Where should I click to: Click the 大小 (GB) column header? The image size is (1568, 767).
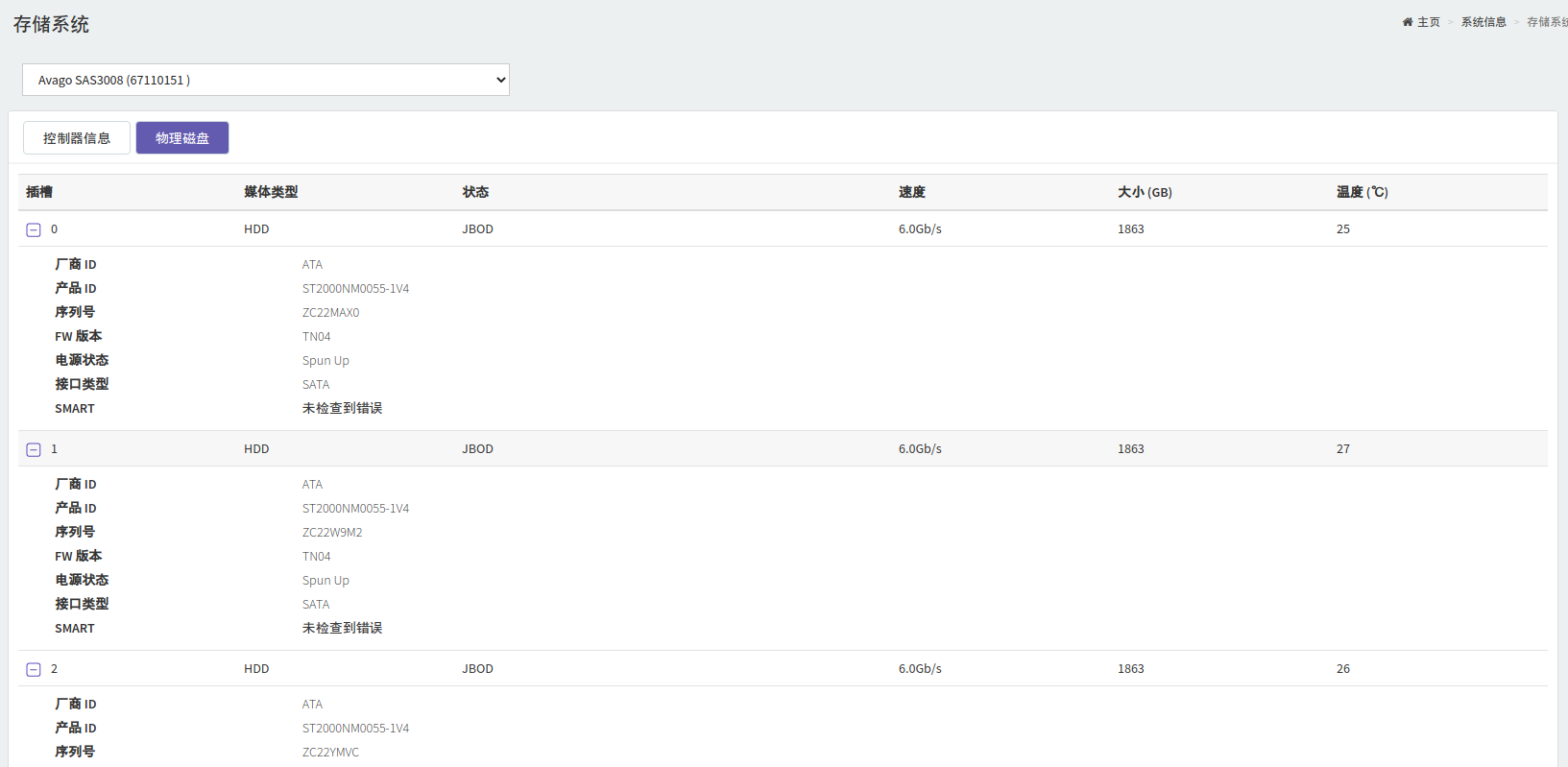tap(1145, 192)
